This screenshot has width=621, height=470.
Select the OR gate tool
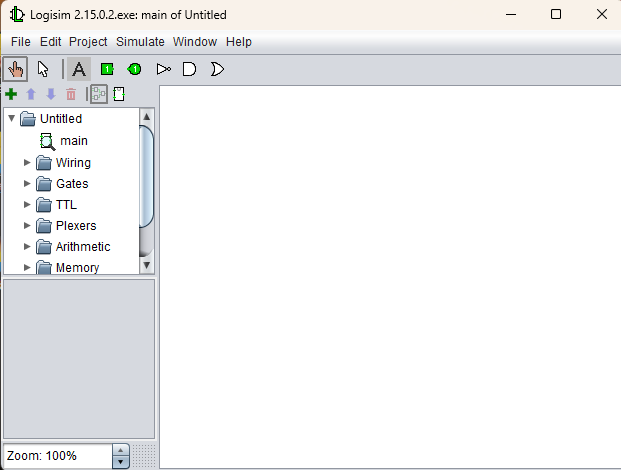pos(217,69)
